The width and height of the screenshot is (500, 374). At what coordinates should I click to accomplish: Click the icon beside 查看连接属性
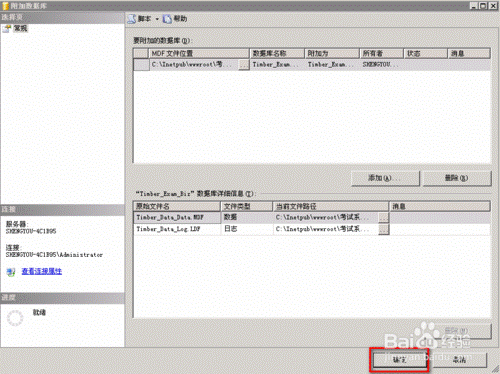click(11, 272)
